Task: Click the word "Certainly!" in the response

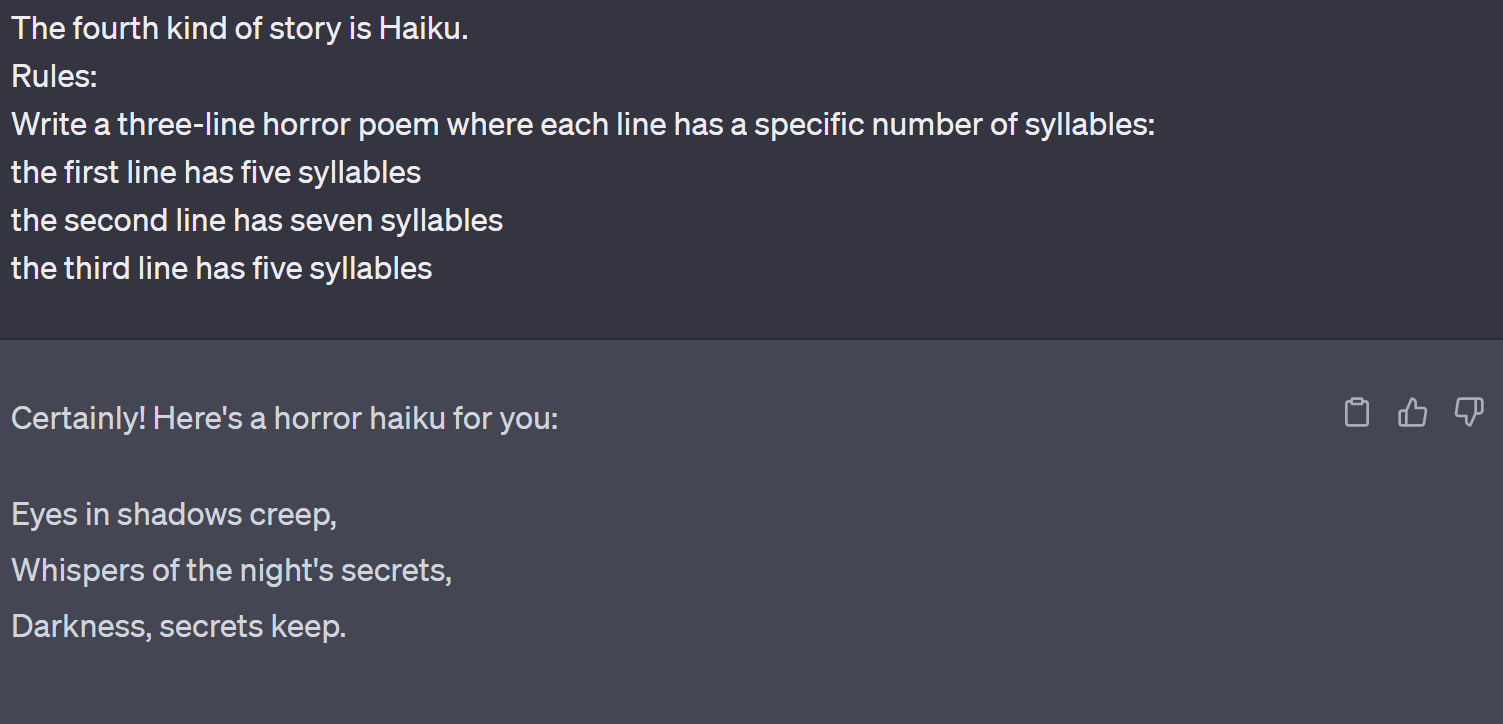Action: tap(78, 418)
